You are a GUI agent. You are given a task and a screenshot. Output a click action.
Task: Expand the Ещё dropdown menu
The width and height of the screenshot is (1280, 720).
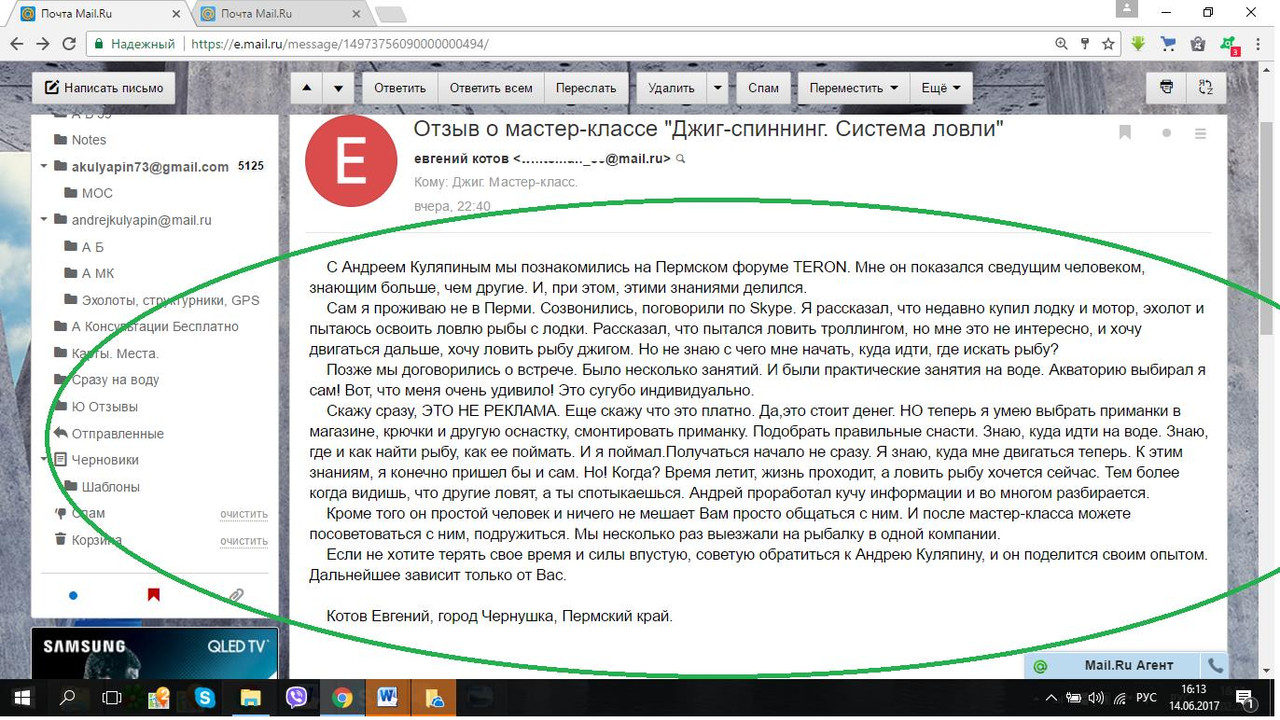coord(940,87)
